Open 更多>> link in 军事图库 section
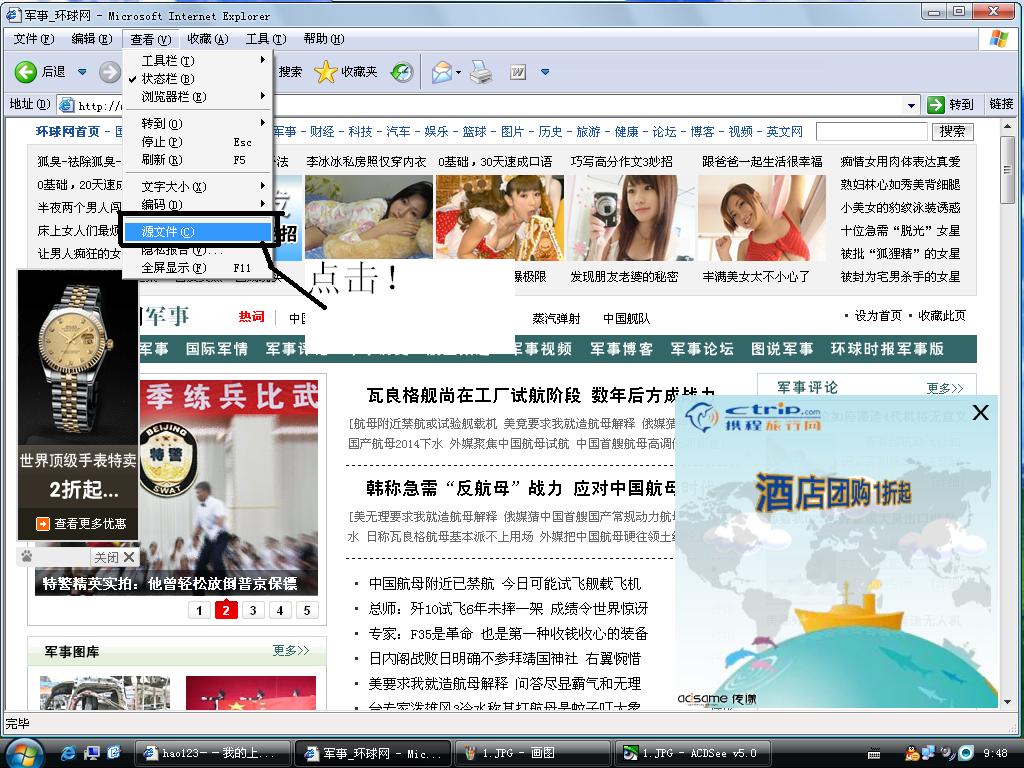 click(291, 650)
